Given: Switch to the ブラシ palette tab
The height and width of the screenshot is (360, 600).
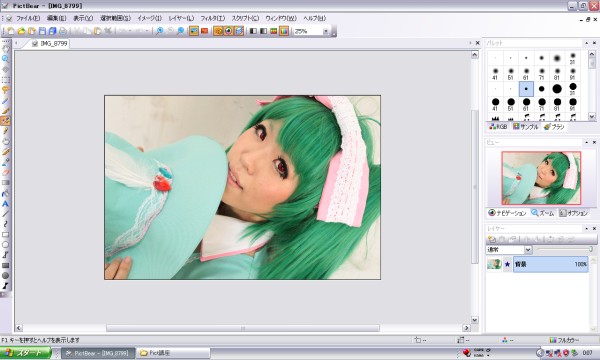Looking at the screenshot, I should 554,127.
